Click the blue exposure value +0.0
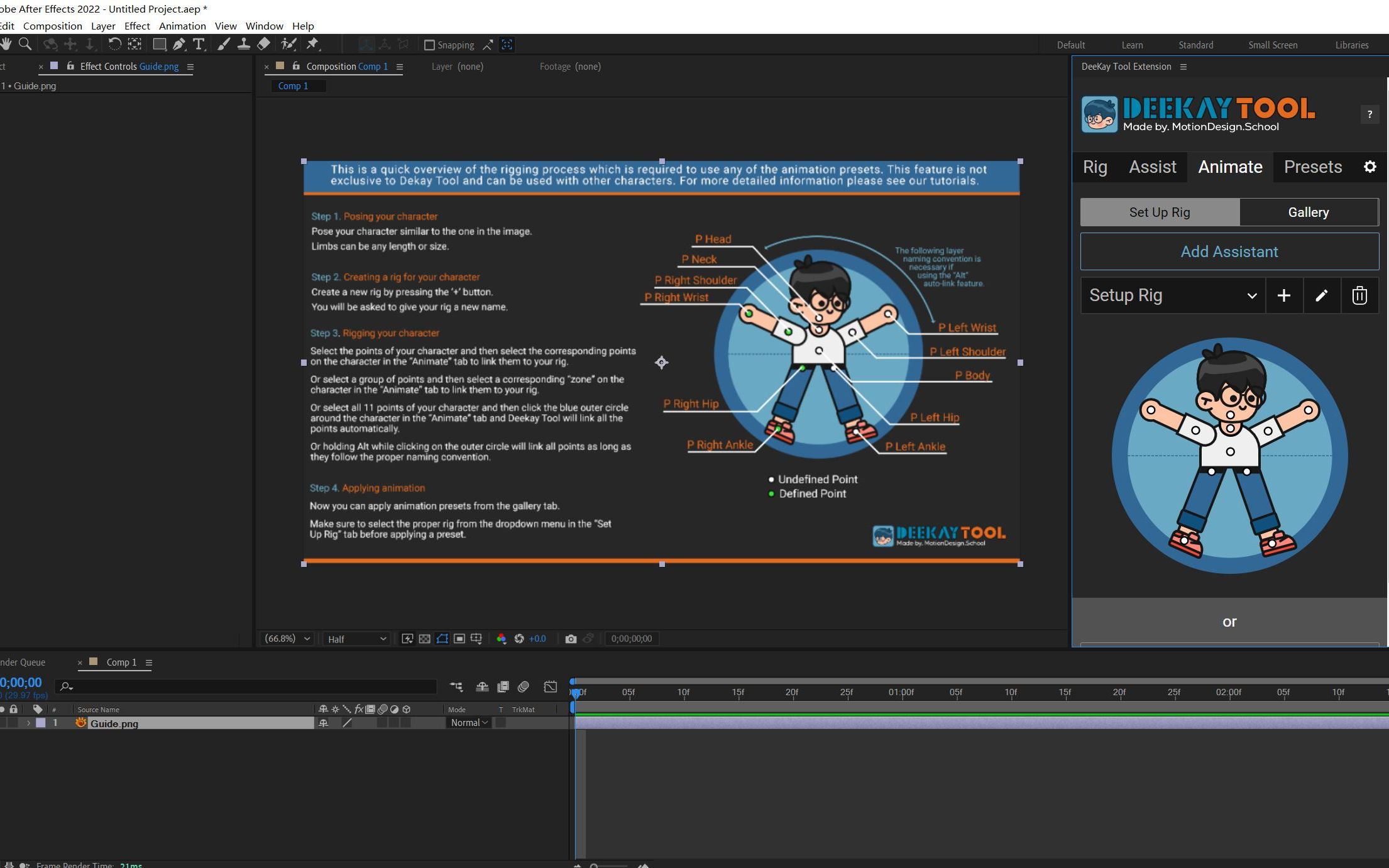Screen dimensions: 1389x868 click(537, 639)
